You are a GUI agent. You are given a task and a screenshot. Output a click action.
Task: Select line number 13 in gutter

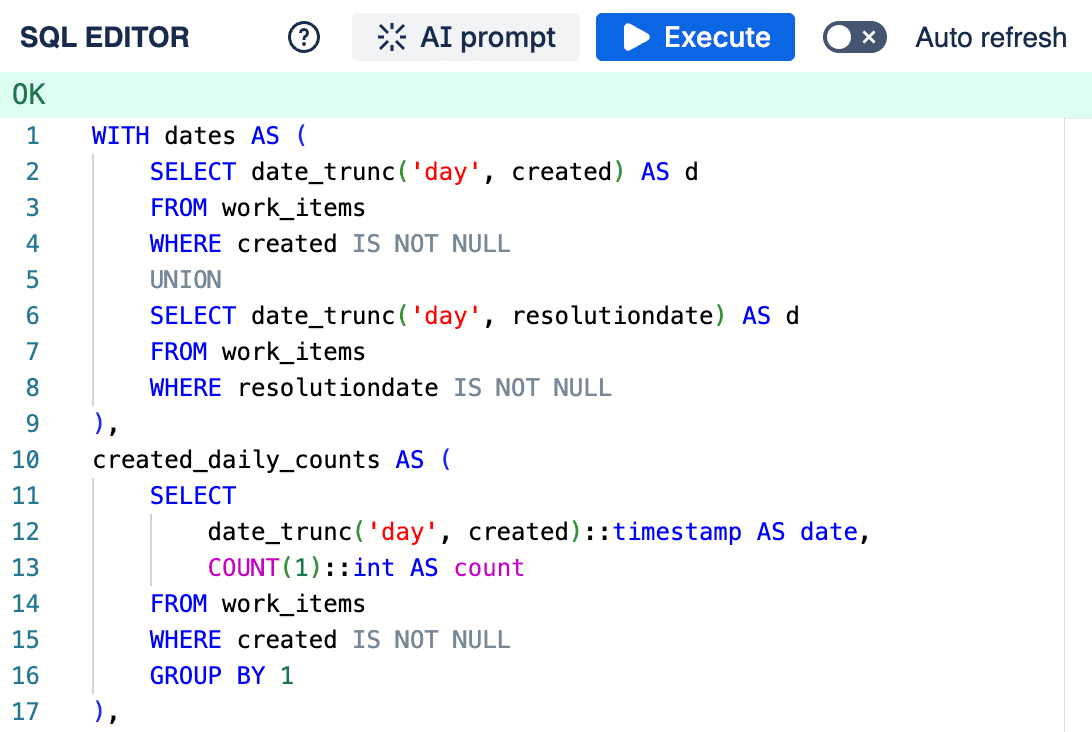(x=26, y=568)
